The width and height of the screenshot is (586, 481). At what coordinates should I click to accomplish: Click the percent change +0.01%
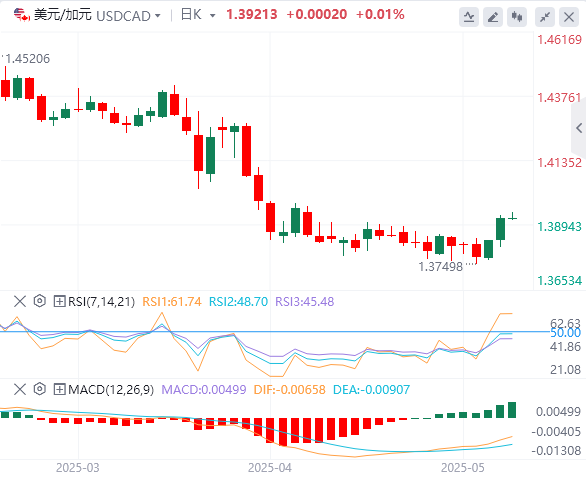380,15
